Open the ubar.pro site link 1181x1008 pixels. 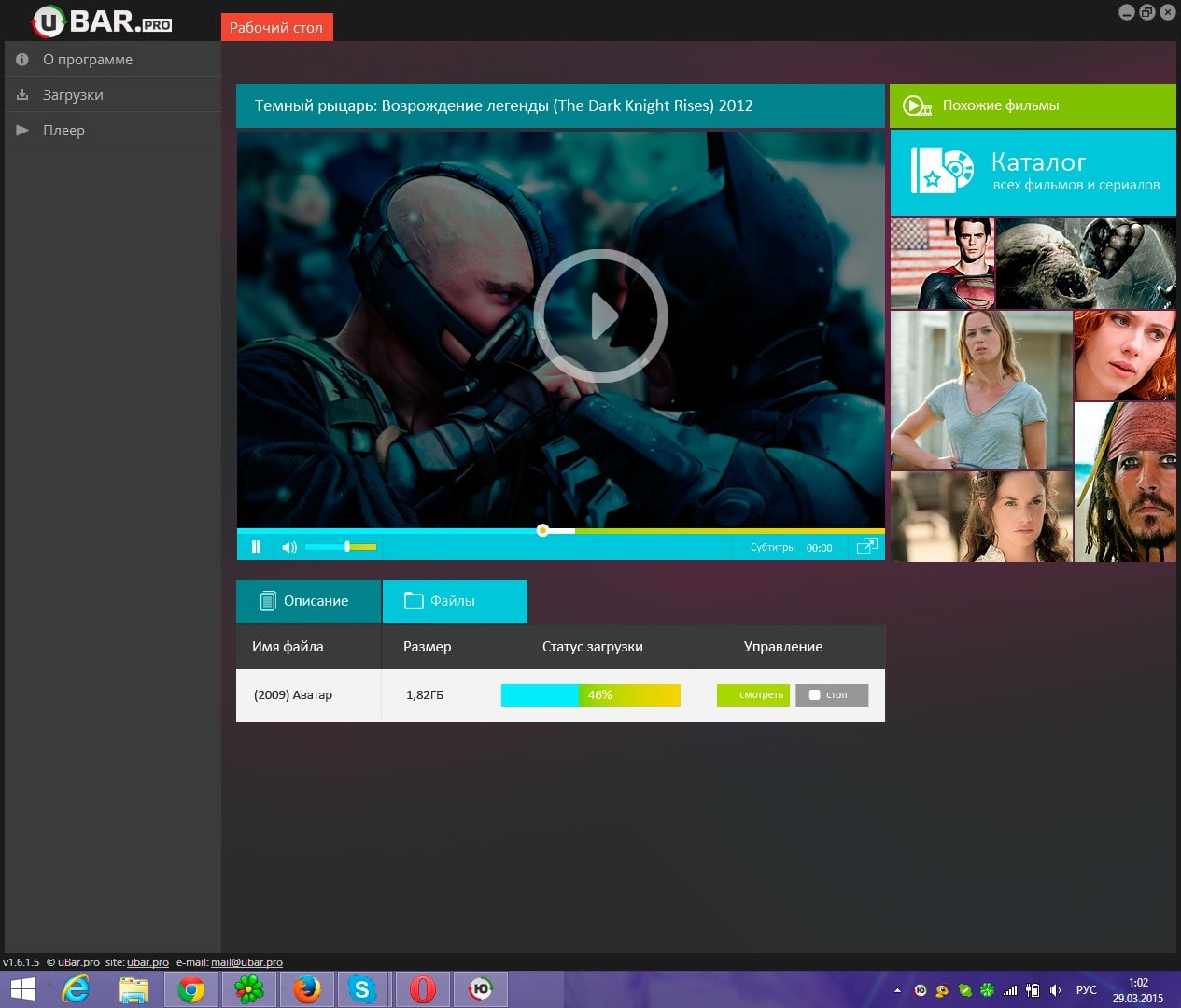[148, 962]
